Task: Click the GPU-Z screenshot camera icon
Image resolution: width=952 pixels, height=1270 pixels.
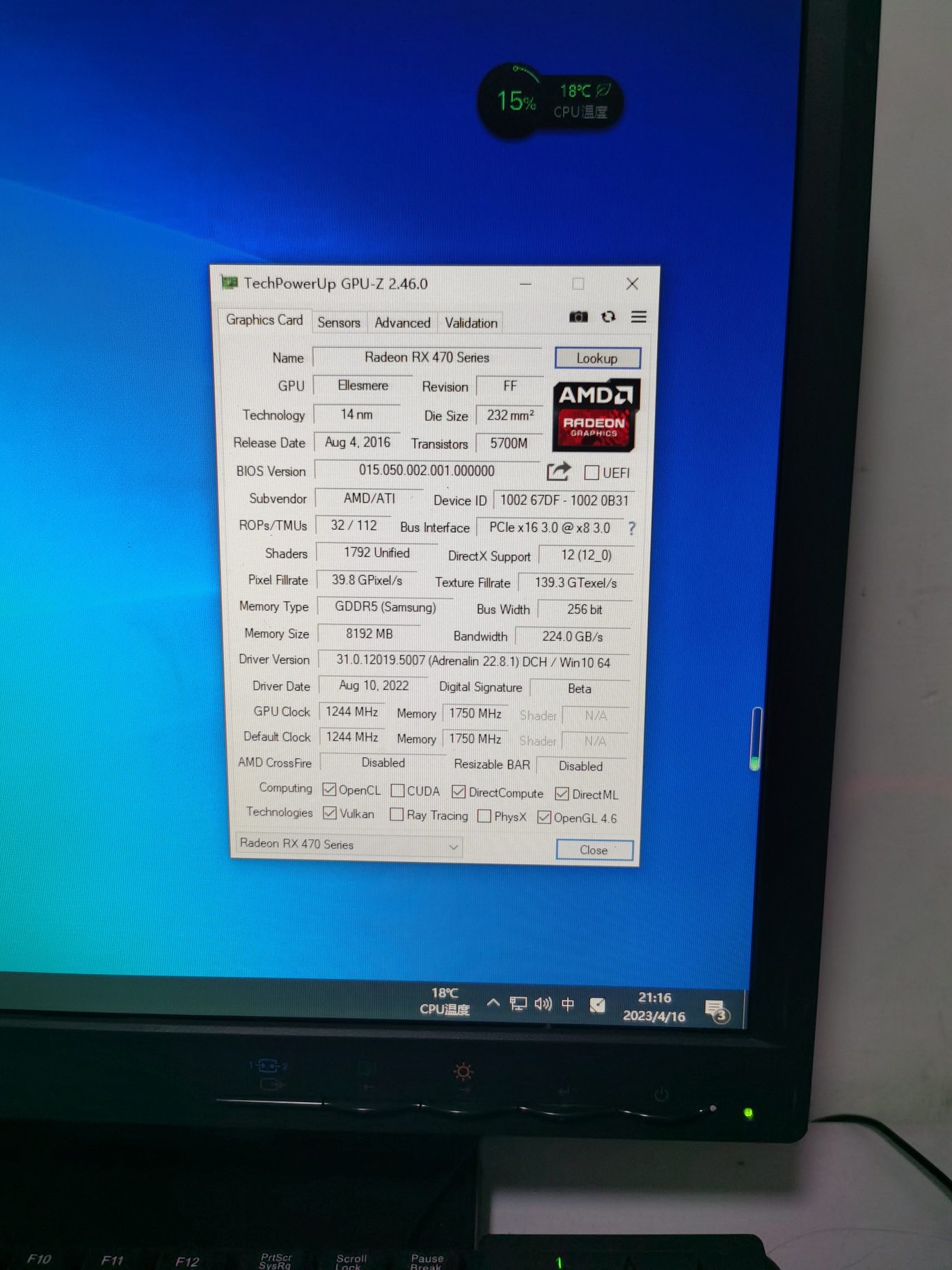Action: pyautogui.click(x=578, y=317)
